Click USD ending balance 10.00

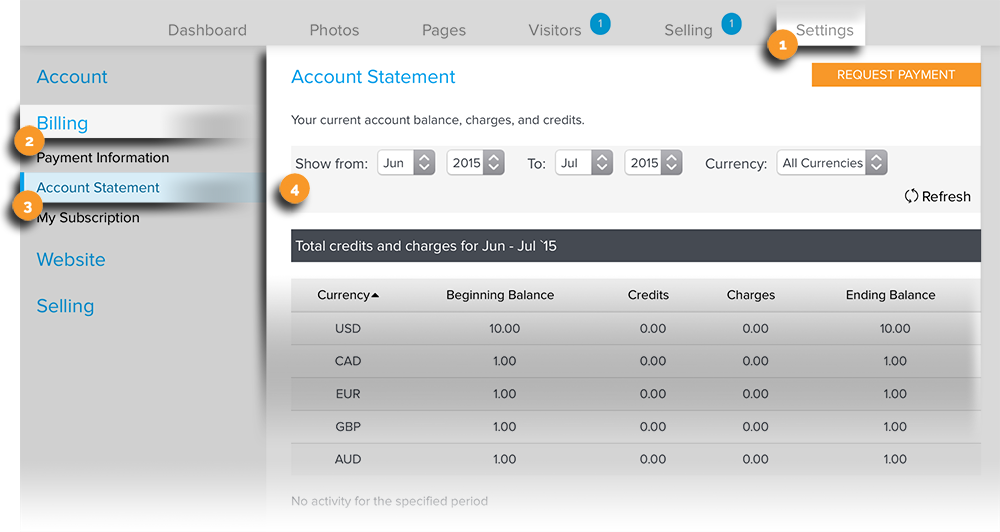[895, 329]
